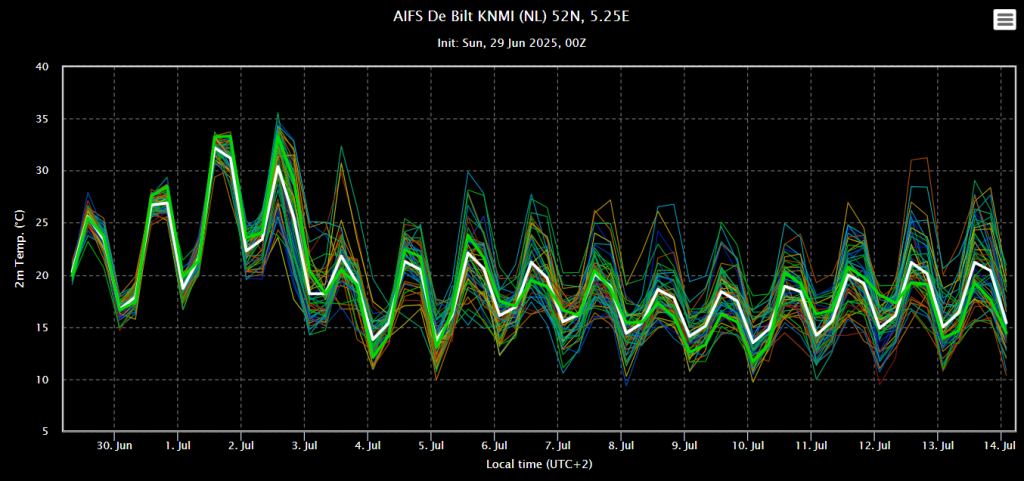The width and height of the screenshot is (1024, 481).
Task: Click the '13. Jul' x-axis label
Action: coord(938,446)
